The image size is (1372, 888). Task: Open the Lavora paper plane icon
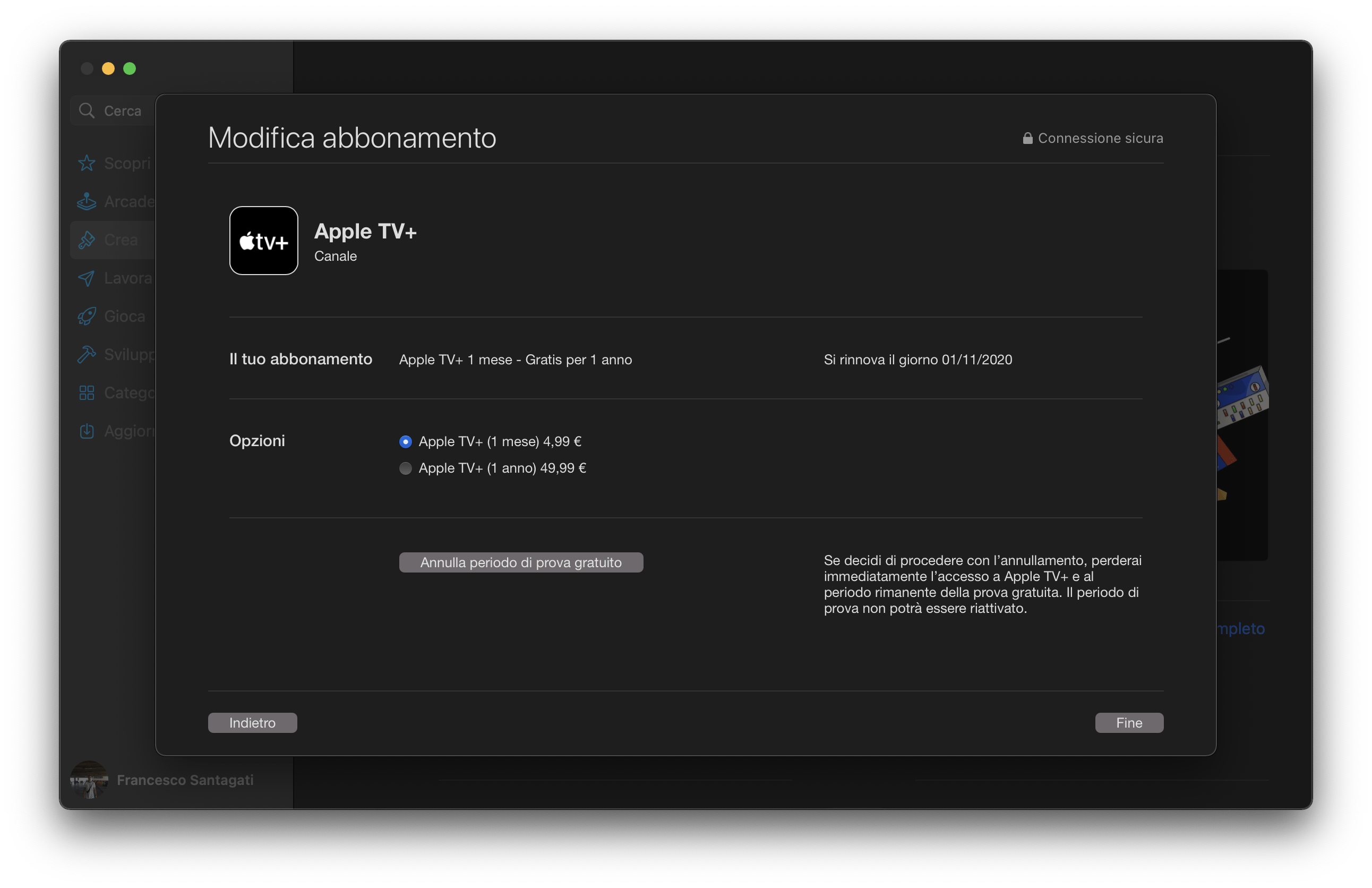[87, 278]
